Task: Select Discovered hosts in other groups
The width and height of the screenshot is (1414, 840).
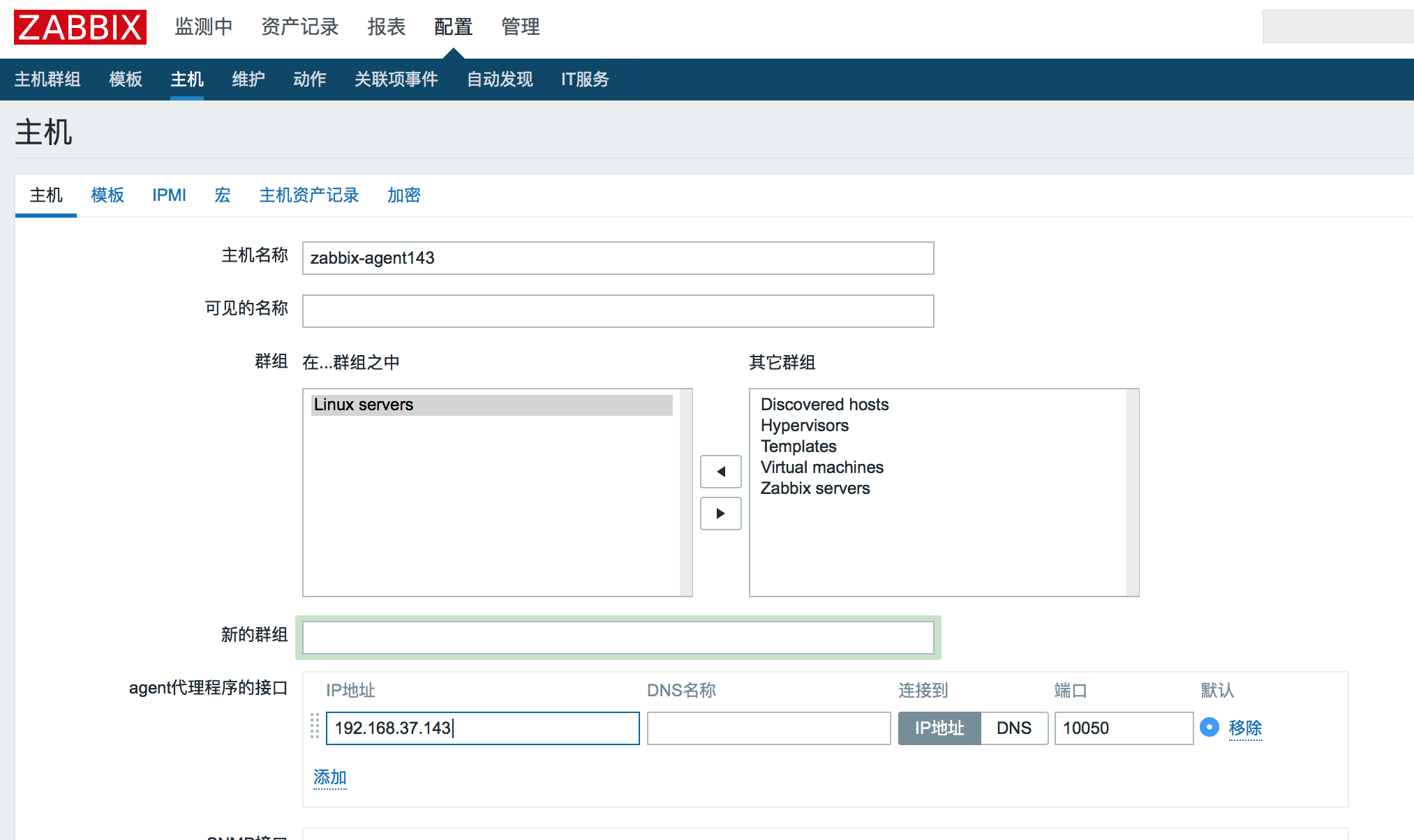Action: pyautogui.click(x=825, y=405)
